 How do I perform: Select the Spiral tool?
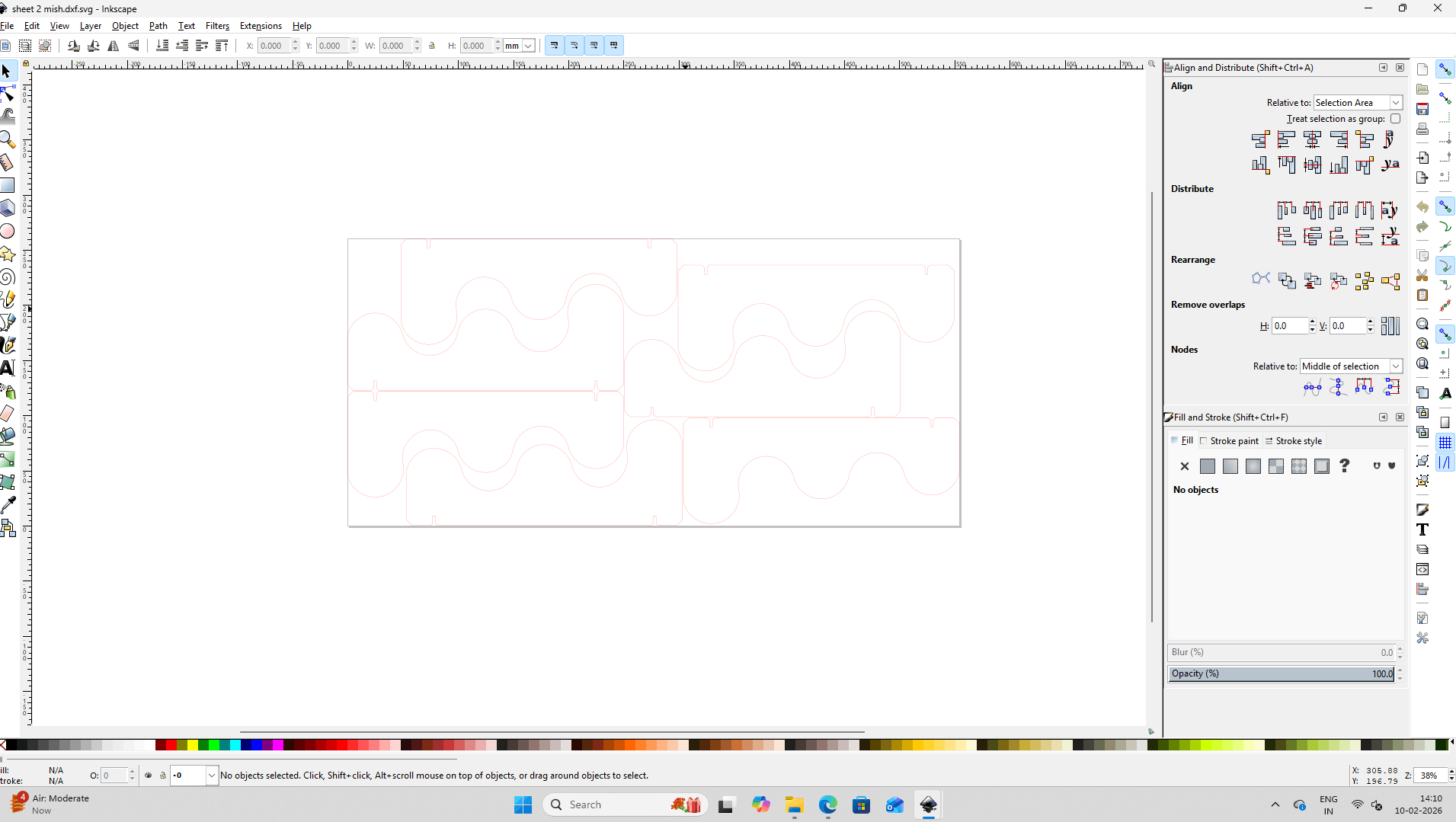7,277
